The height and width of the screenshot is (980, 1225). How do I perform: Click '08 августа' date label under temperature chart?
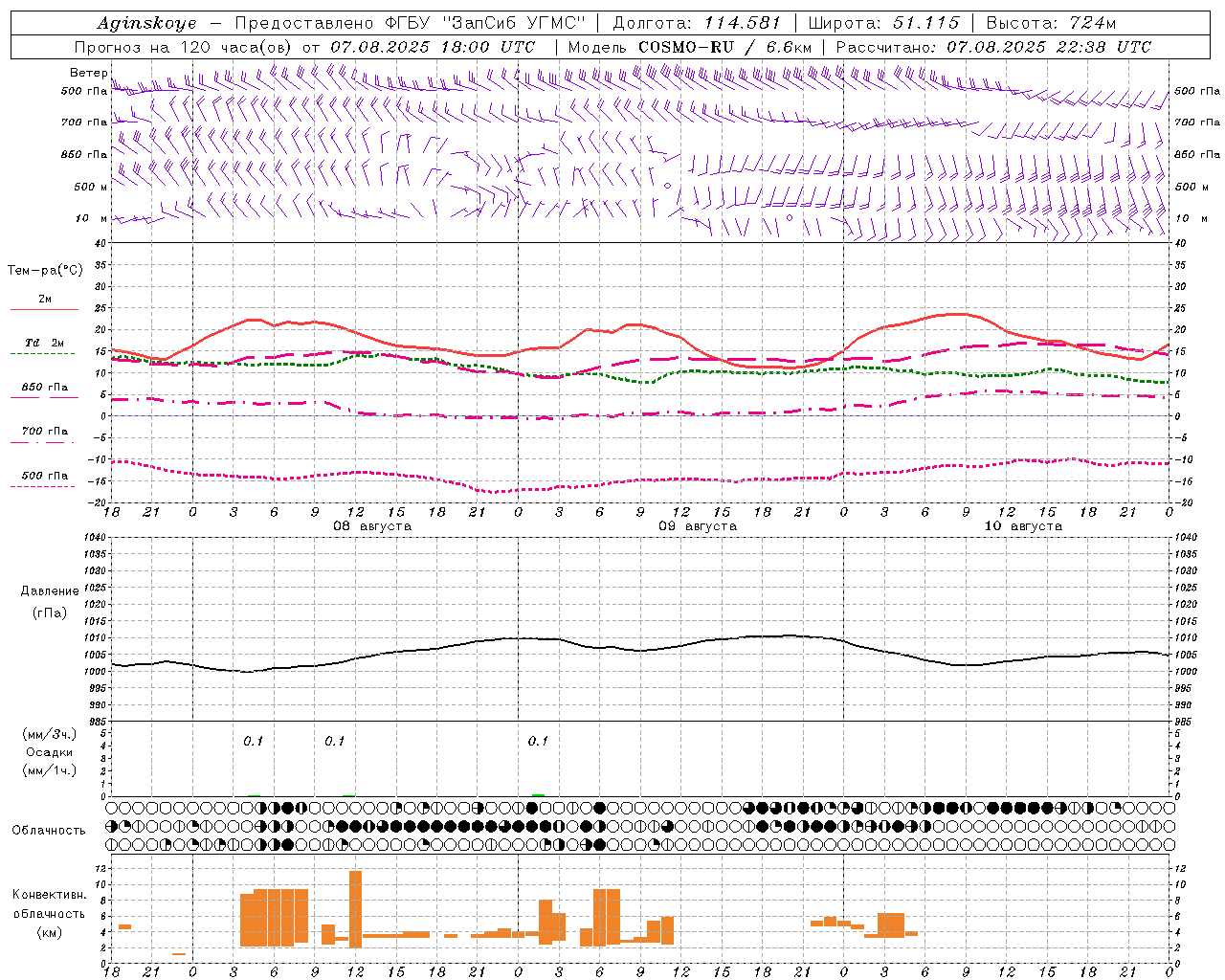point(372,526)
